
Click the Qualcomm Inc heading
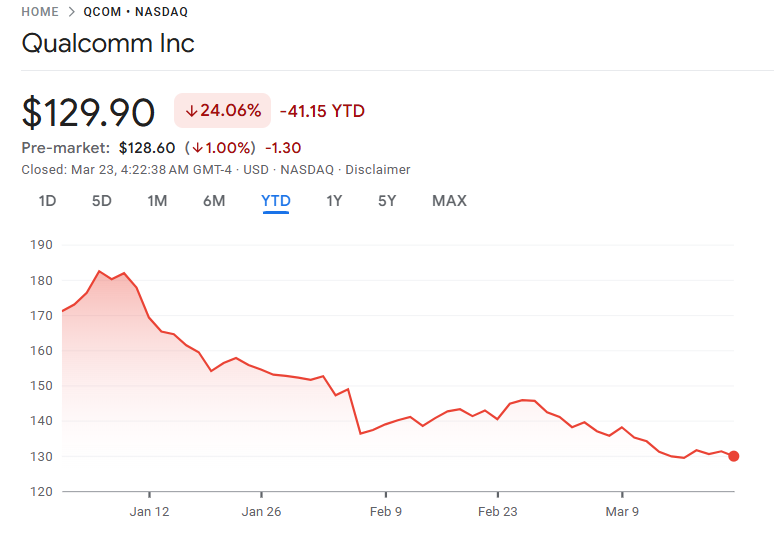click(108, 44)
